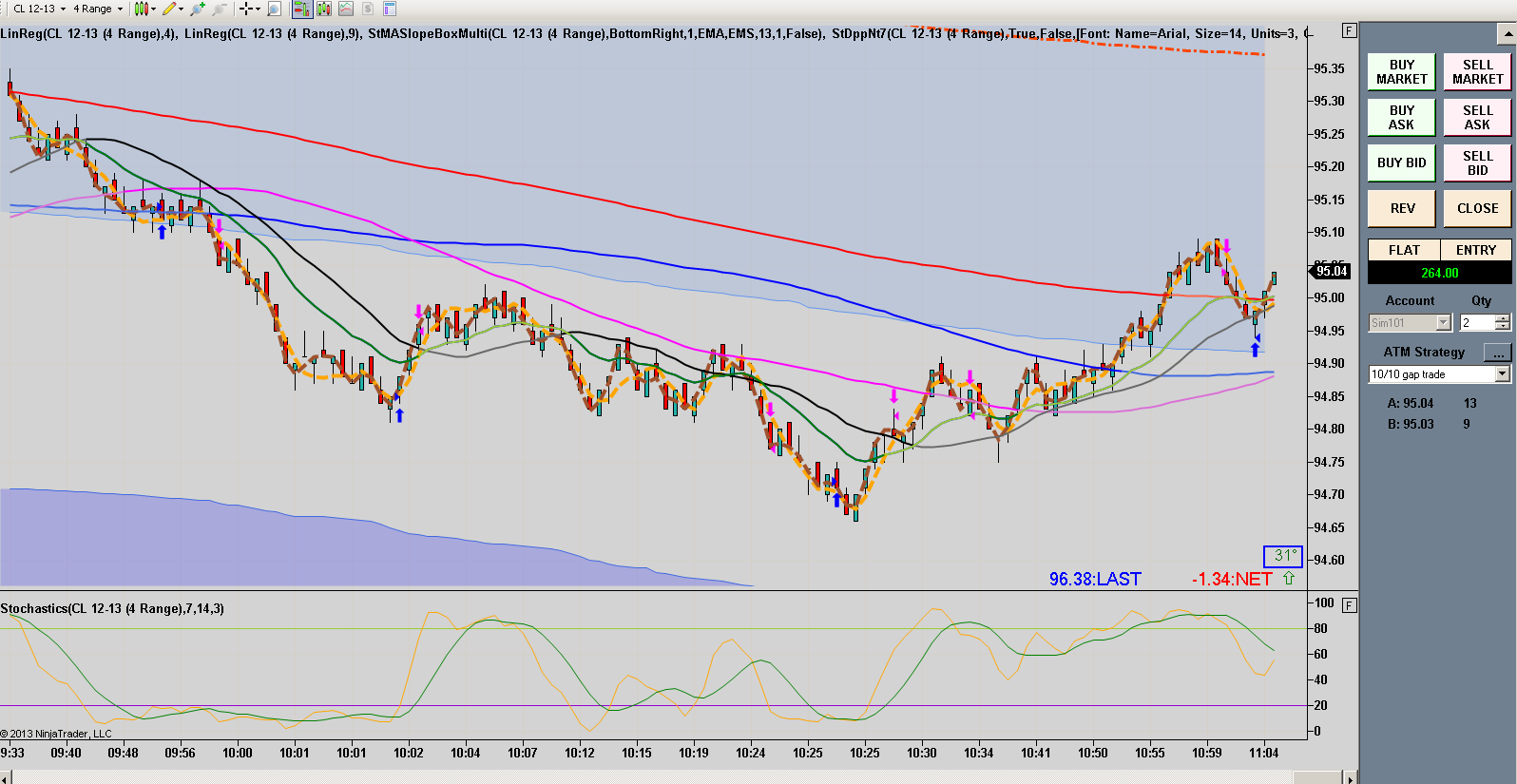The width and height of the screenshot is (1517, 784).
Task: Decrease quantity with the Qty down arrow
Action: (1504, 327)
